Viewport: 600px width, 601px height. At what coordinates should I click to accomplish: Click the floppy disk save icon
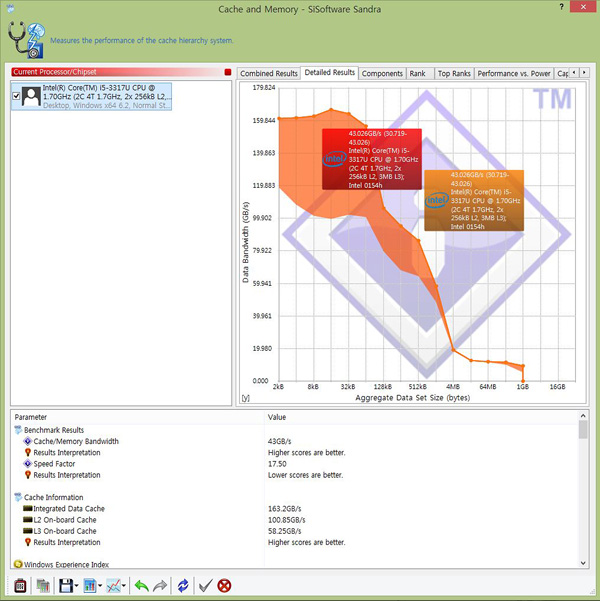(66, 586)
